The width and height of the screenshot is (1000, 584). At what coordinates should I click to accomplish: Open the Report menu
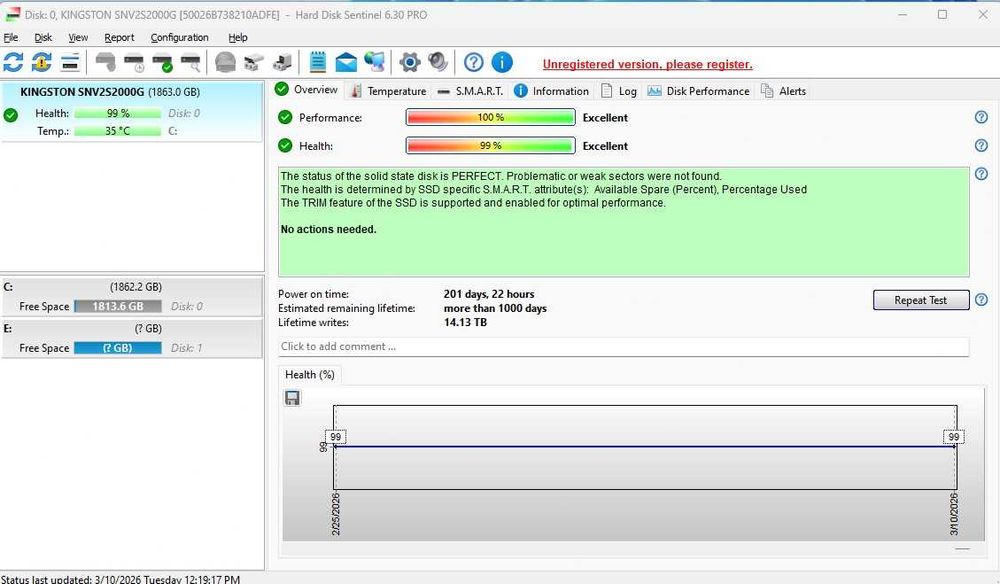point(119,38)
